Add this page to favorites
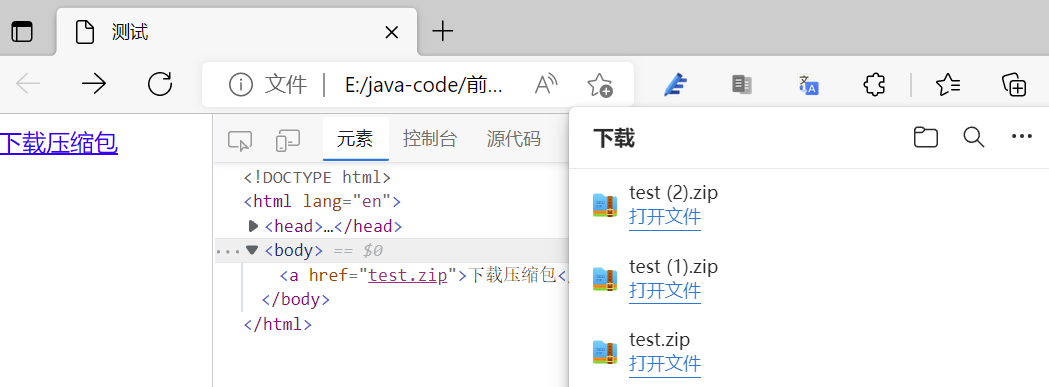 600,85
